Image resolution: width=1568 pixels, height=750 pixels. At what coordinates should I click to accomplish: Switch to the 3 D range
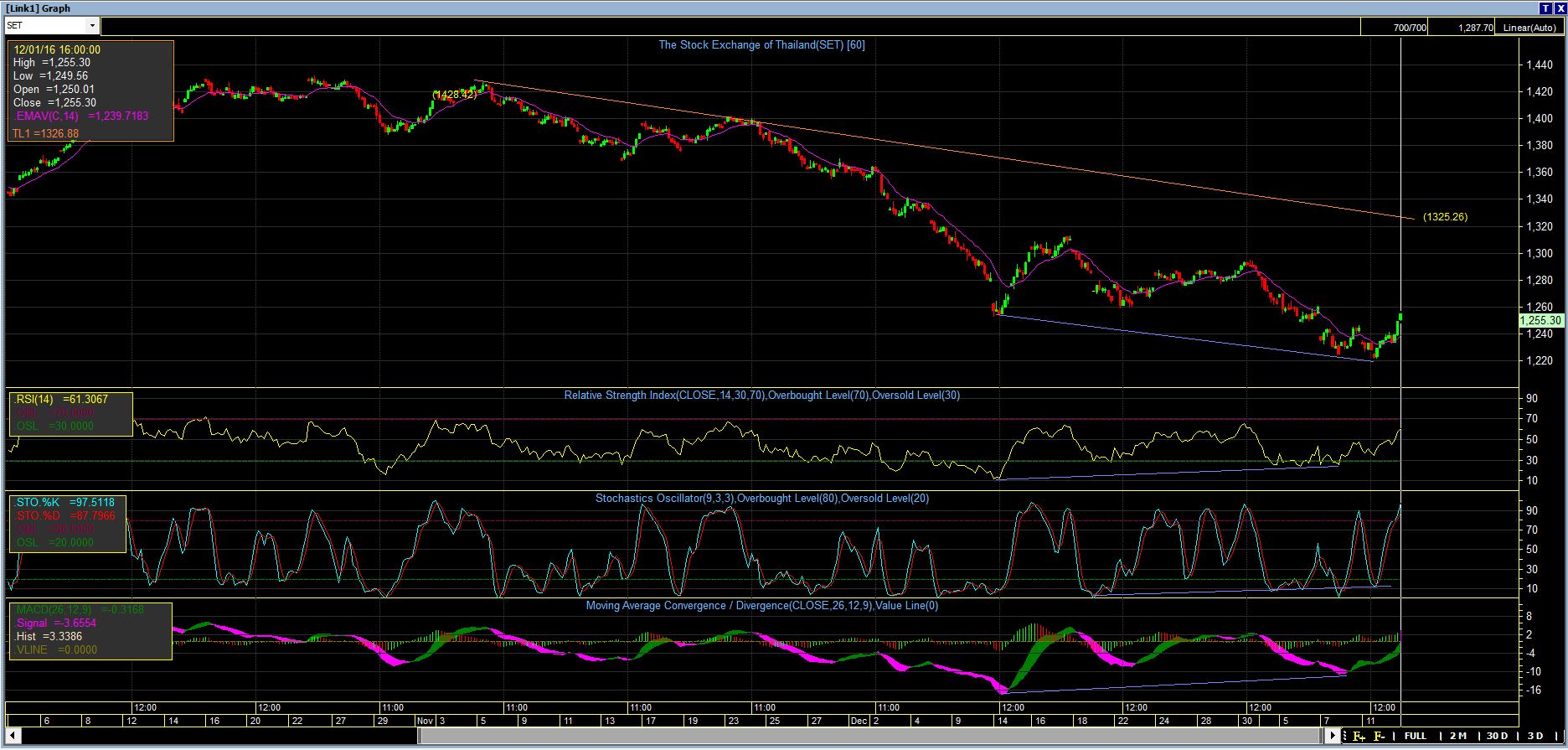pos(1534,736)
